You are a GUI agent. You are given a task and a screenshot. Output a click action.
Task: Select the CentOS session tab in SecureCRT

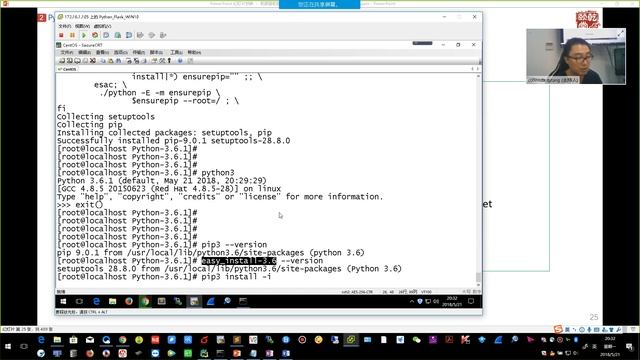click(x=67, y=69)
